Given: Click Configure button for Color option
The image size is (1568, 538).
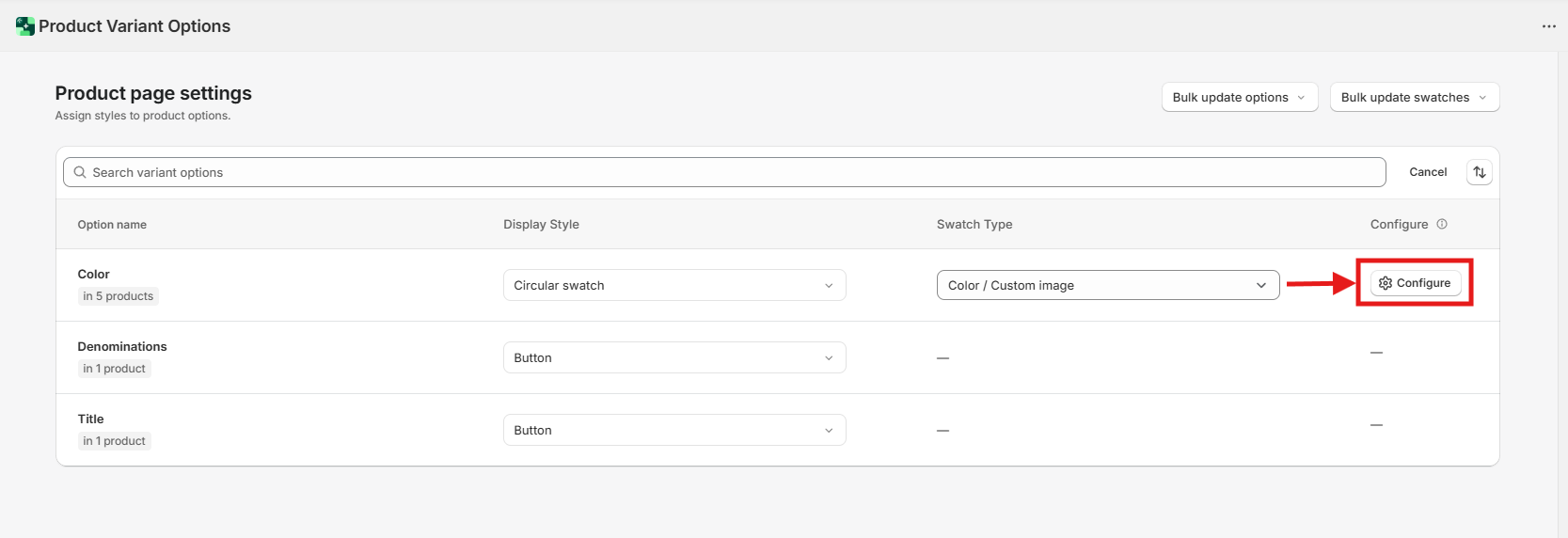Looking at the screenshot, I should click(x=1416, y=283).
